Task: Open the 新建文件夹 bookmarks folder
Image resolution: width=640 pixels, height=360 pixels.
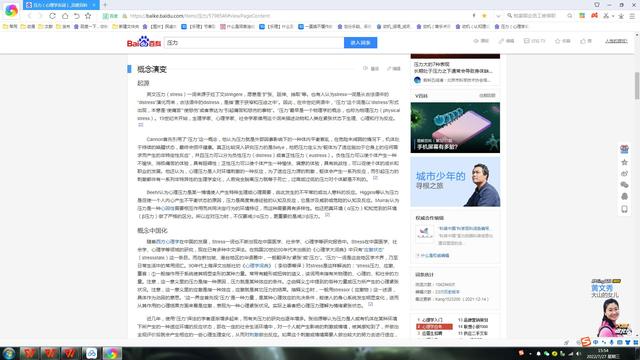Action: tap(126, 27)
